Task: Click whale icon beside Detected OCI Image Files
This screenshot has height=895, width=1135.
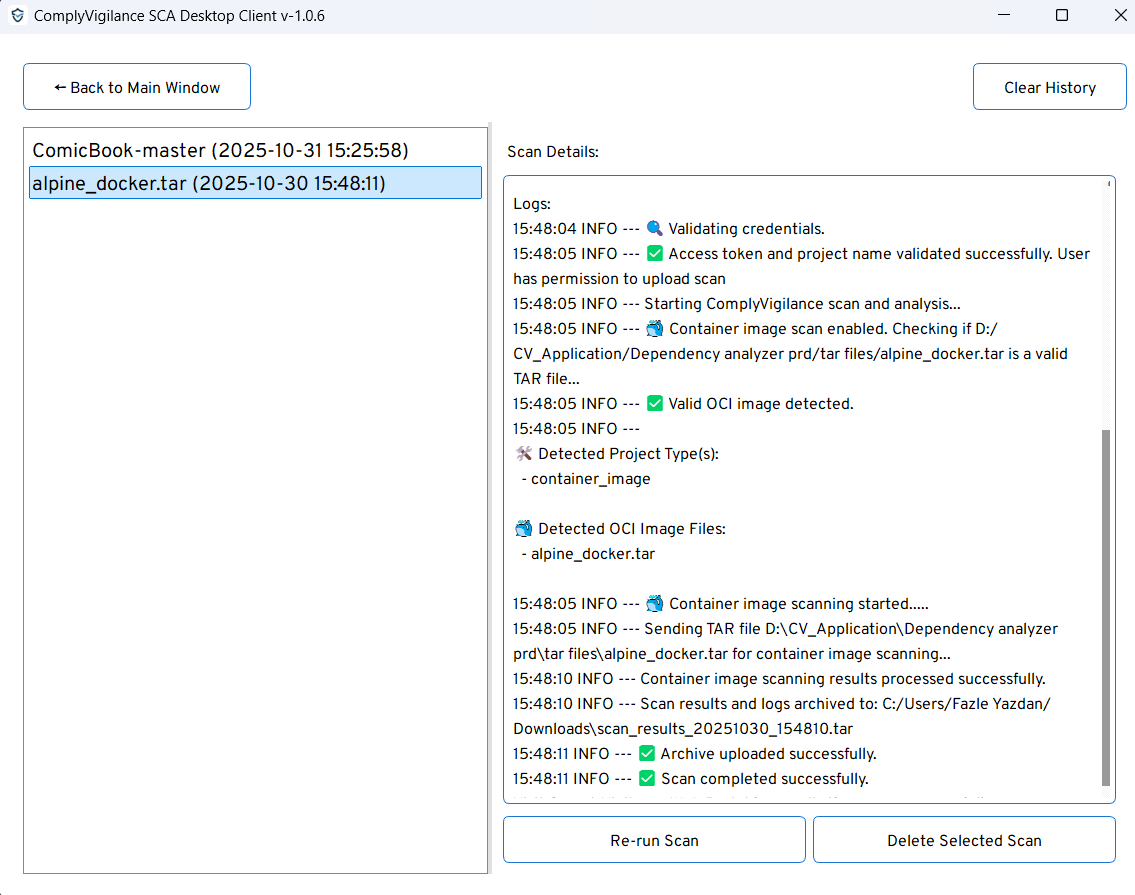Action: click(x=523, y=529)
